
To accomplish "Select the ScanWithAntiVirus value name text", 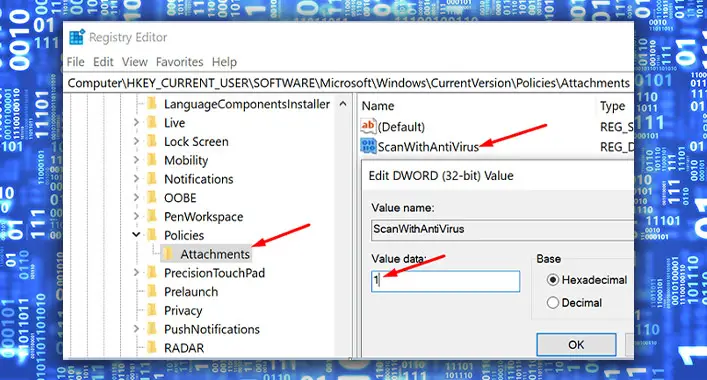I will click(x=428, y=147).
